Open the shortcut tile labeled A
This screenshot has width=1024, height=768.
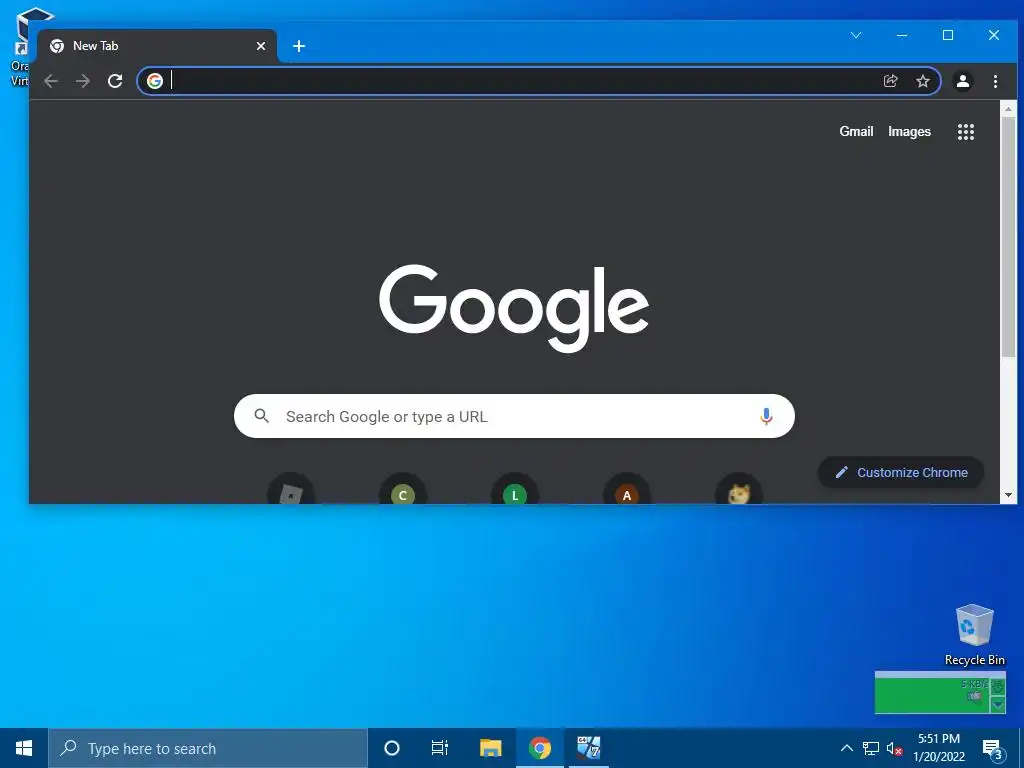pos(627,488)
